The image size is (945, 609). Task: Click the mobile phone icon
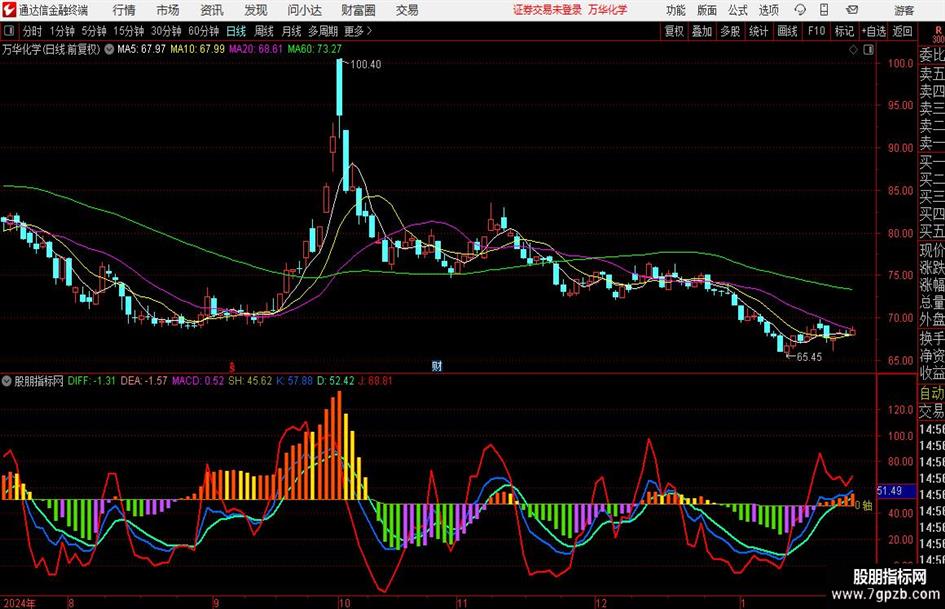(x=824, y=10)
